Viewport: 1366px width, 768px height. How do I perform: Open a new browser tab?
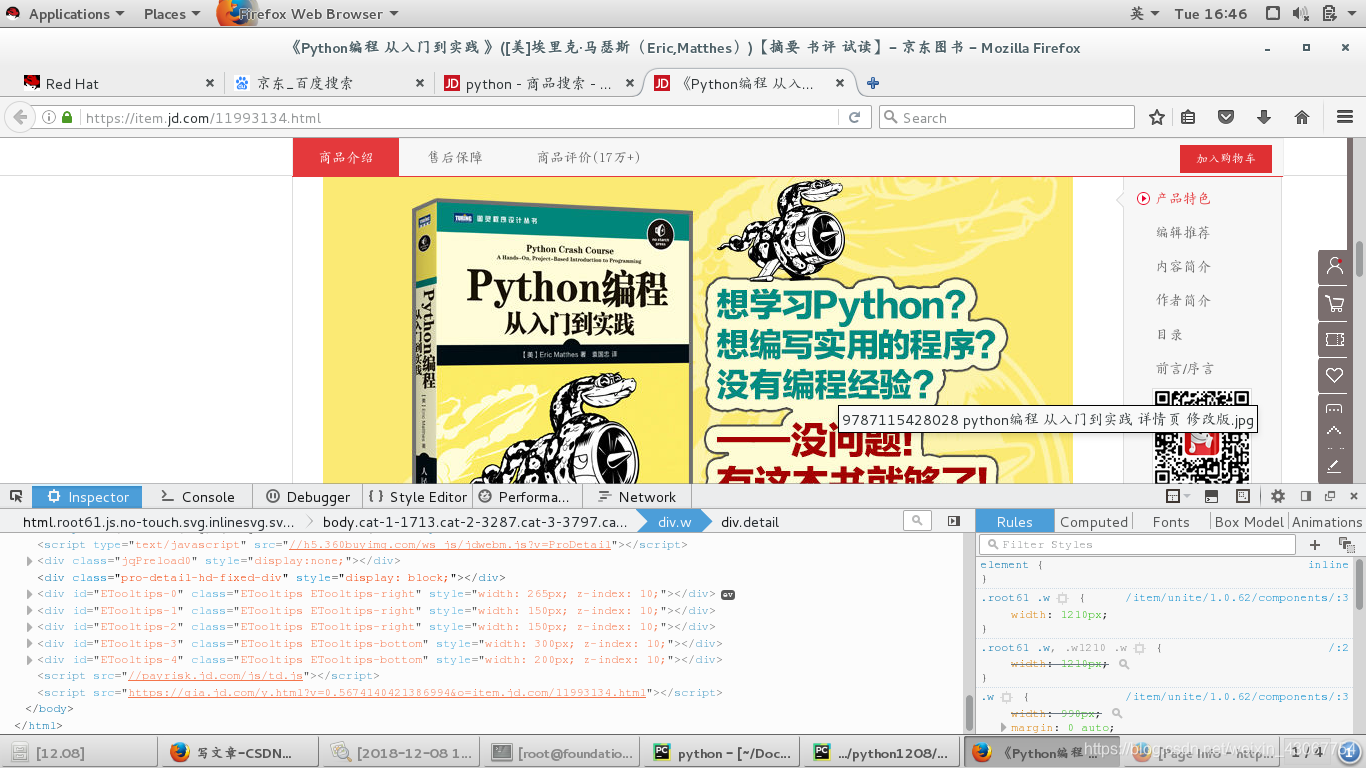pos(873,83)
